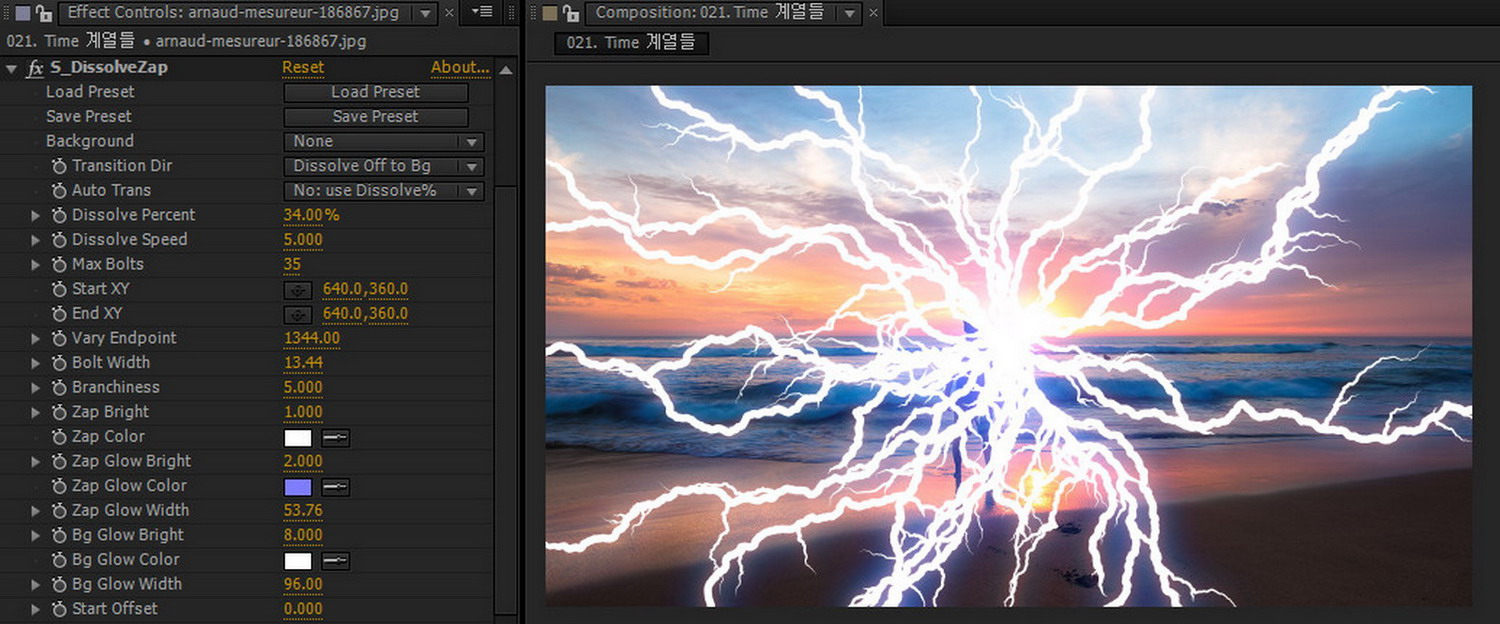Expand the Vary Endpoint property
Image resolution: width=1500 pixels, height=624 pixels.
(x=36, y=338)
